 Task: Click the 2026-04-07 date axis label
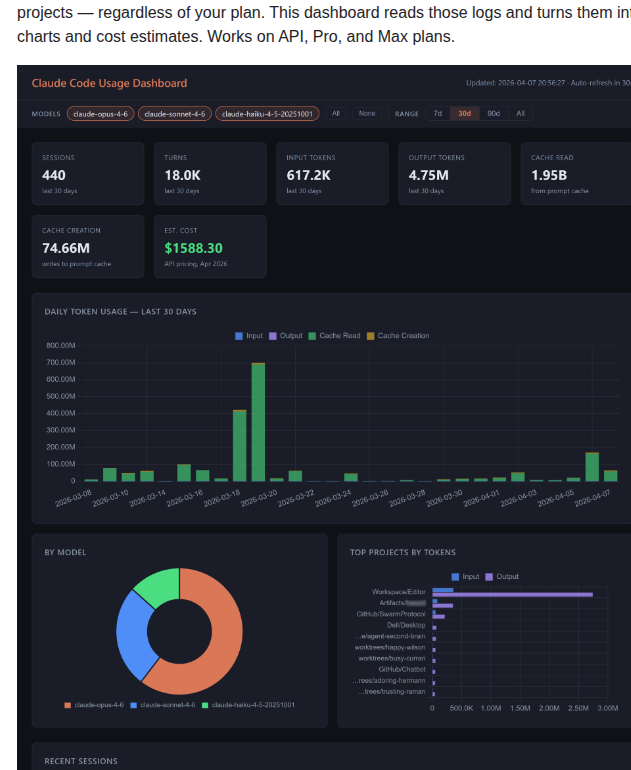point(593,498)
